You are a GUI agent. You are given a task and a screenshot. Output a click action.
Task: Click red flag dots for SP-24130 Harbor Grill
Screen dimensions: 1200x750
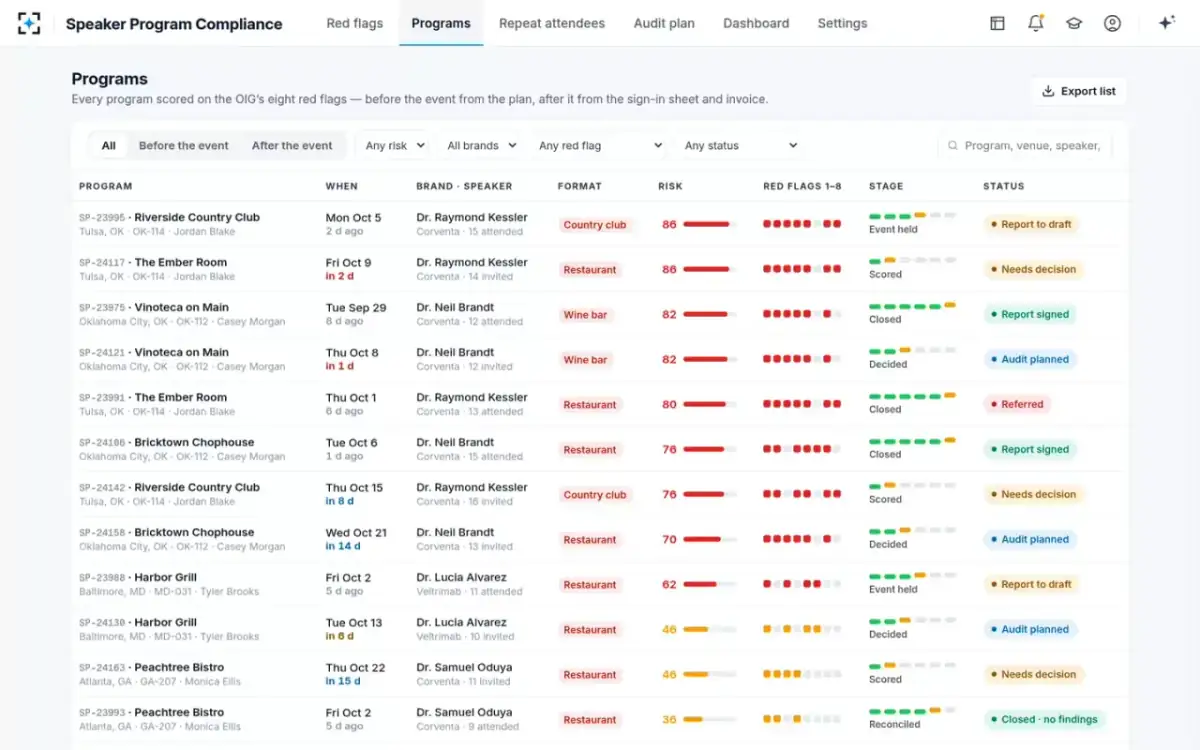click(802, 630)
